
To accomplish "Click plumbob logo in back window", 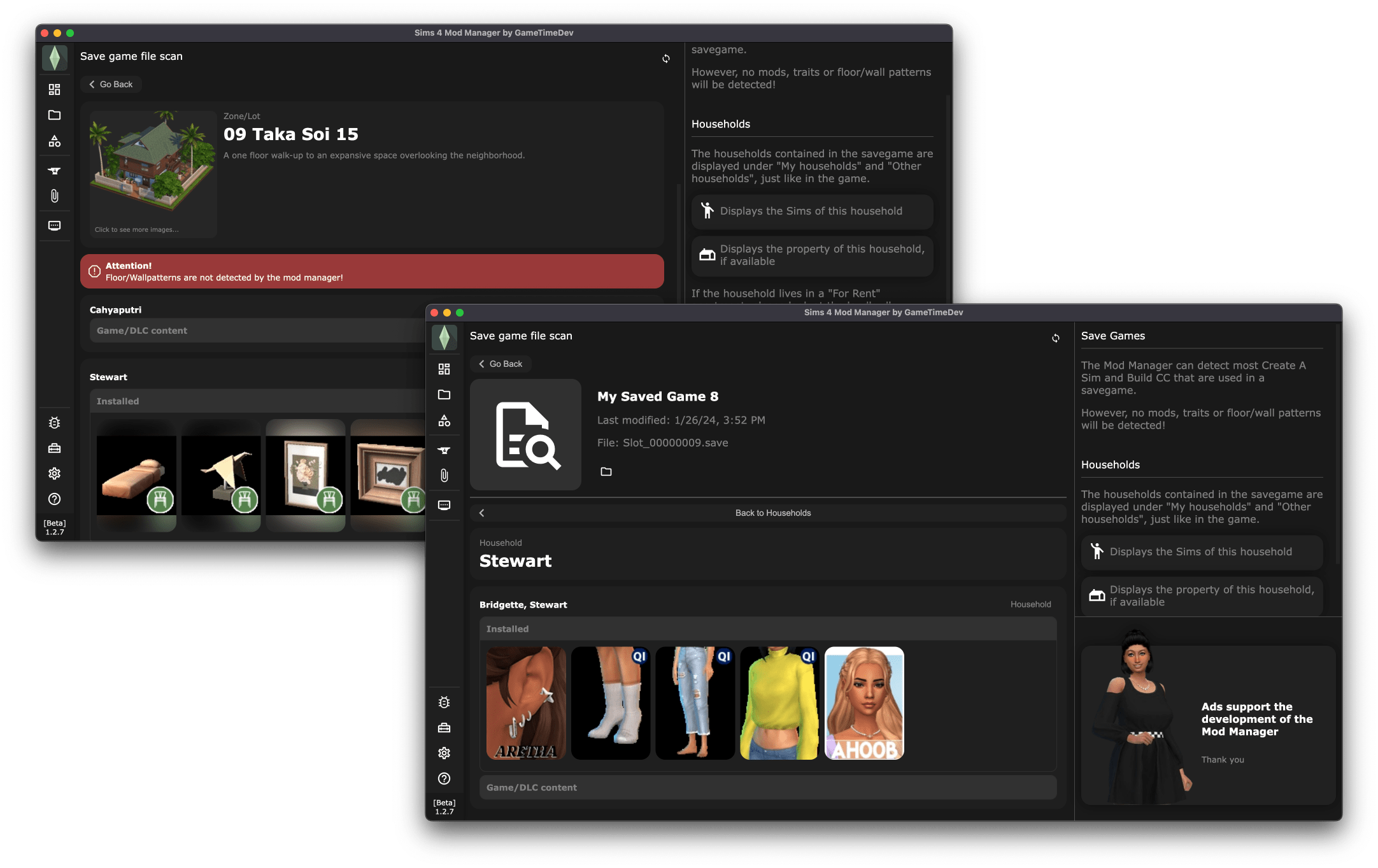I will (x=54, y=58).
